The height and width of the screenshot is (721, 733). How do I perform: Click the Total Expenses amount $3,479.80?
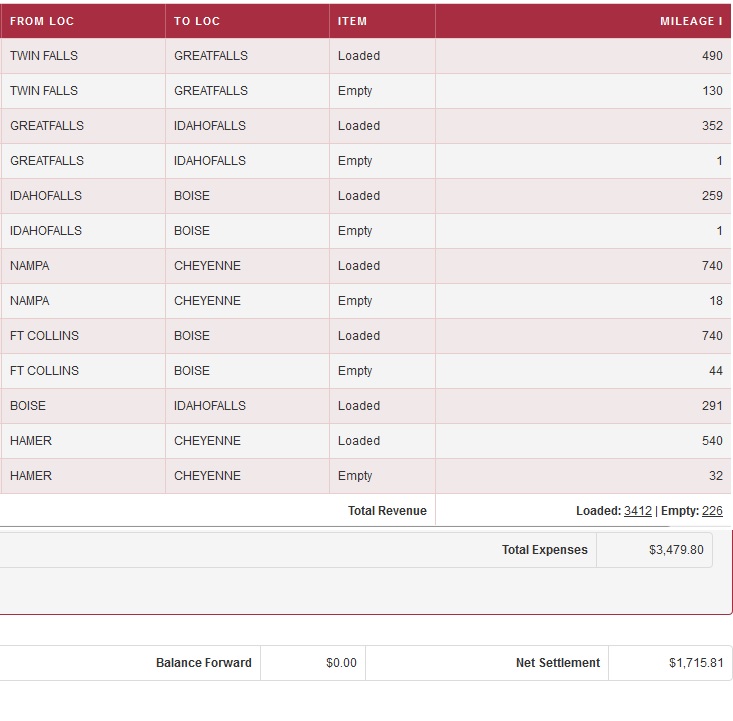pyautogui.click(x=675, y=550)
